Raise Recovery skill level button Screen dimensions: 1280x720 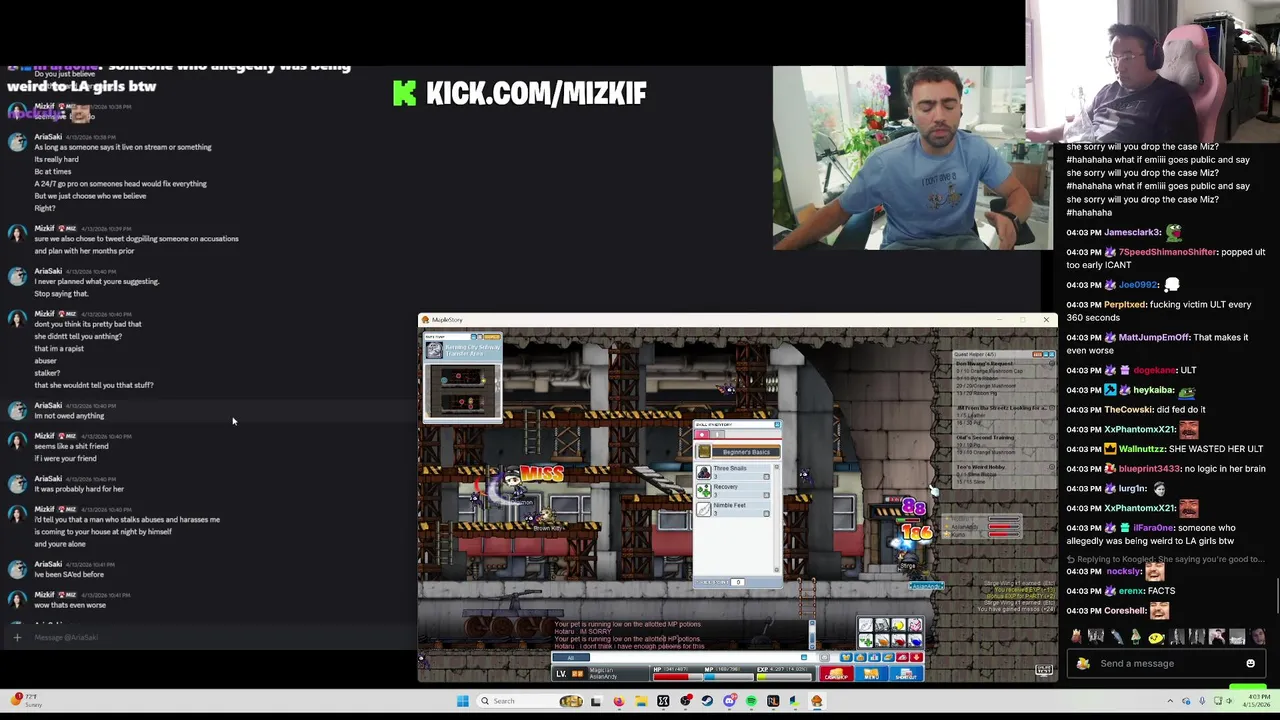(x=766, y=495)
